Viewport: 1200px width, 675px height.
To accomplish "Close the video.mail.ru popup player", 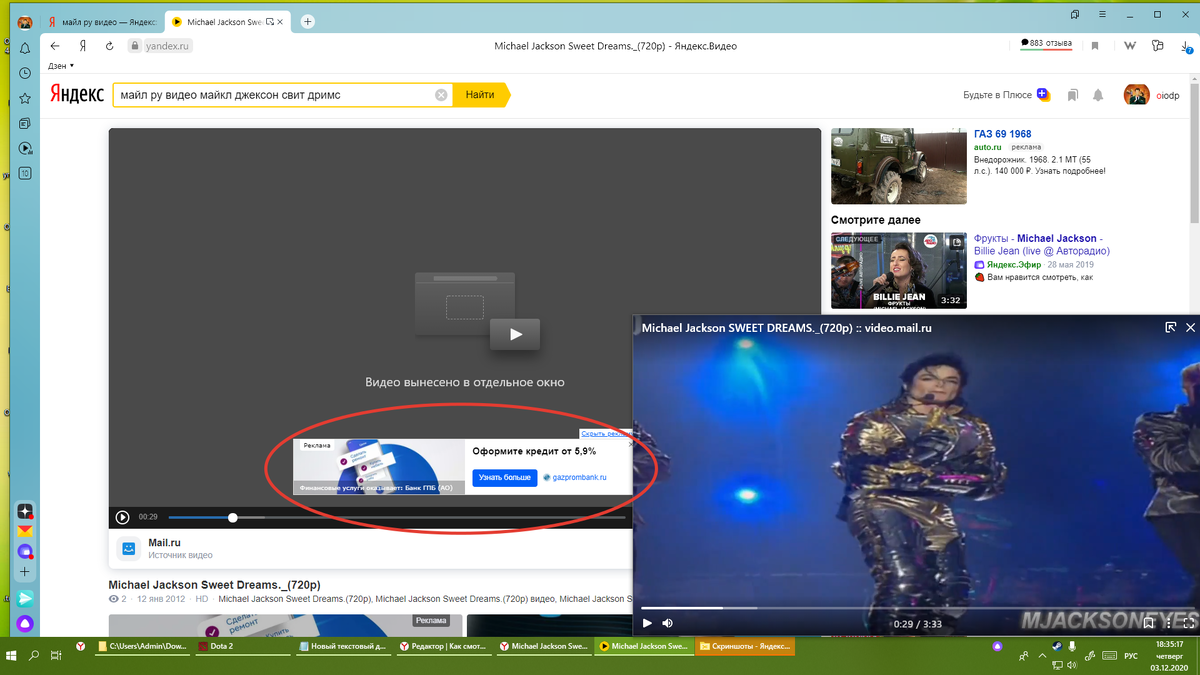I will tap(1190, 327).
